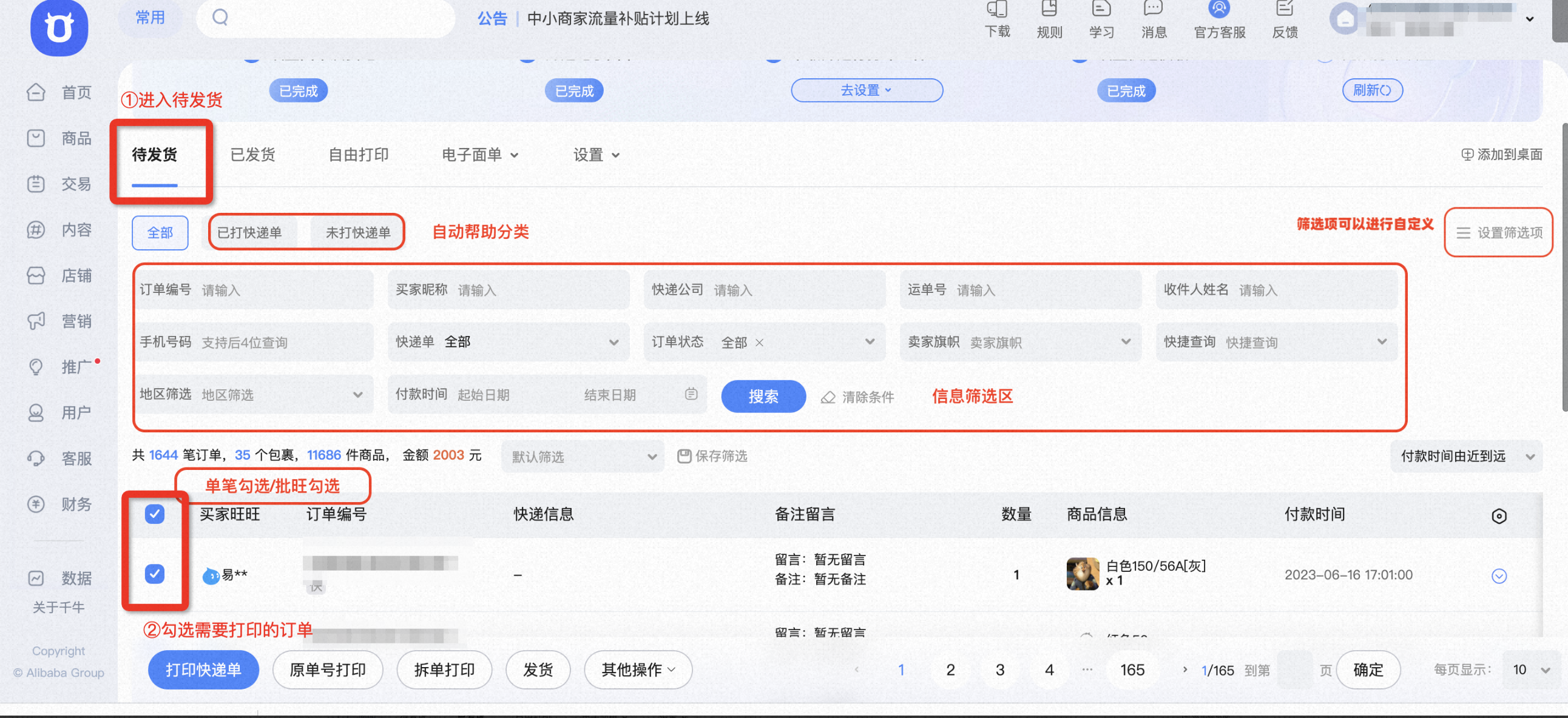Contact 官方客服 official support
This screenshot has width=1568, height=718.
(1219, 19)
